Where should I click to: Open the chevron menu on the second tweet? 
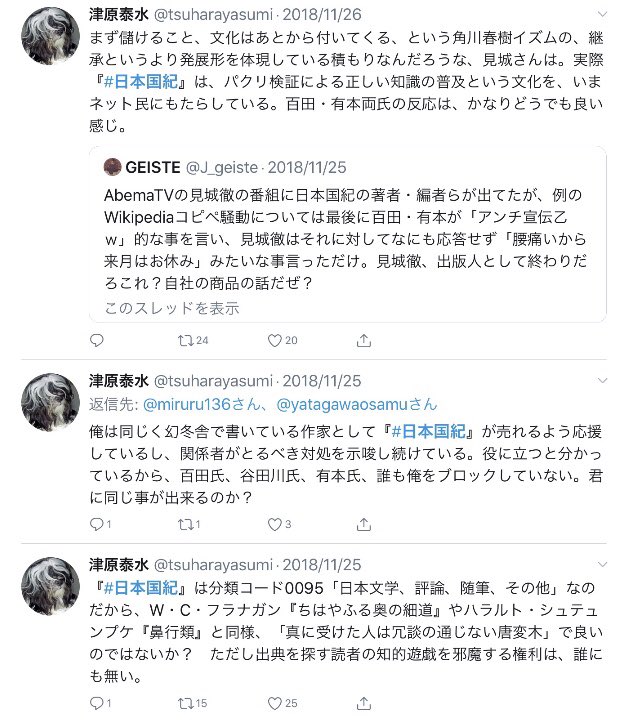602,380
